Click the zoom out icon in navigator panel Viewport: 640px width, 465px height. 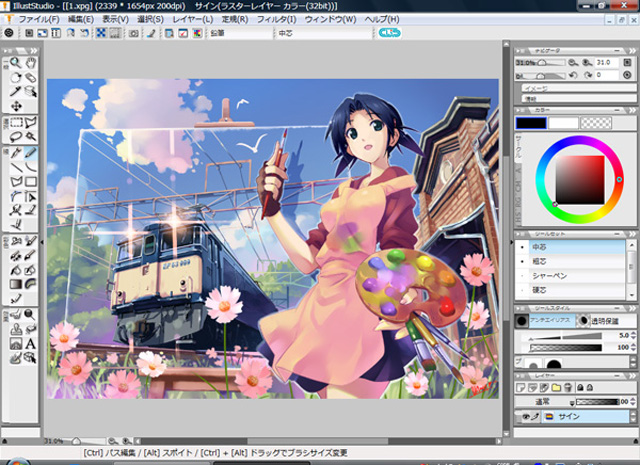tap(573, 62)
